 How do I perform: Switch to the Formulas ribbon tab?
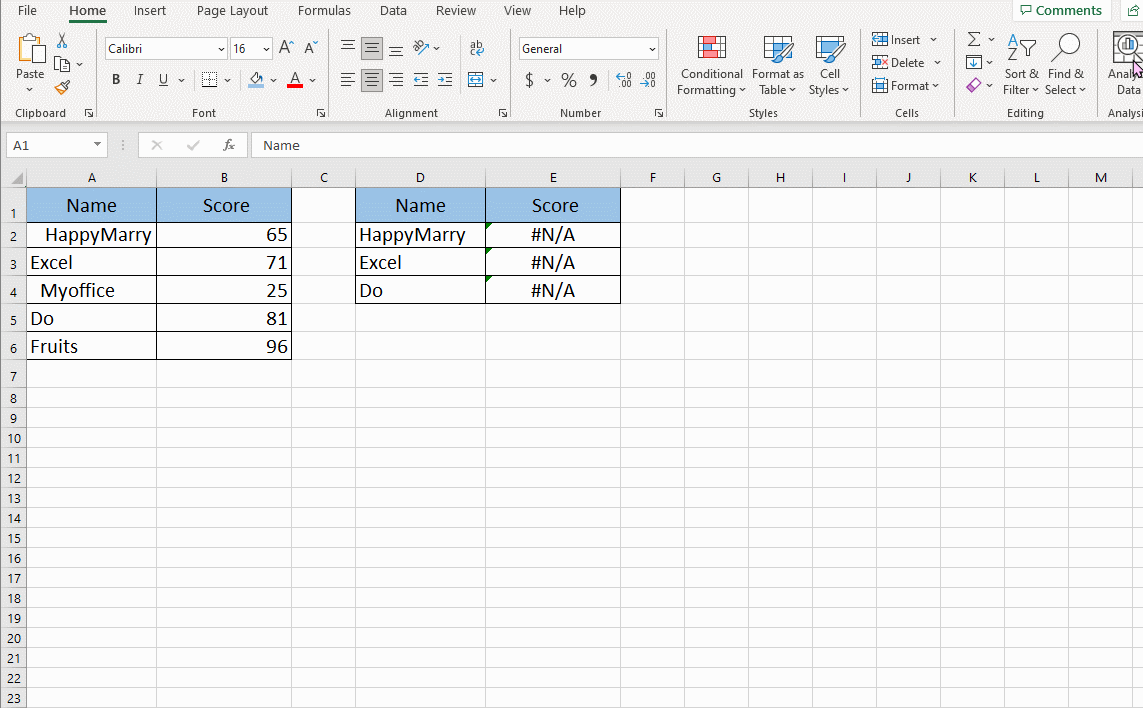[x=324, y=11]
